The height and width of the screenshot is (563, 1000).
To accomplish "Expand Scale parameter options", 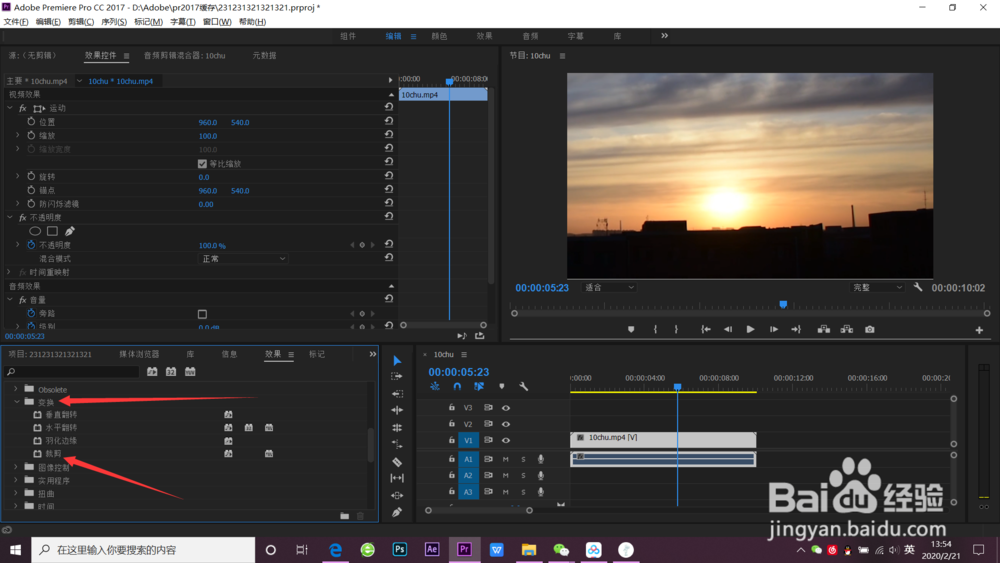I will [18, 135].
